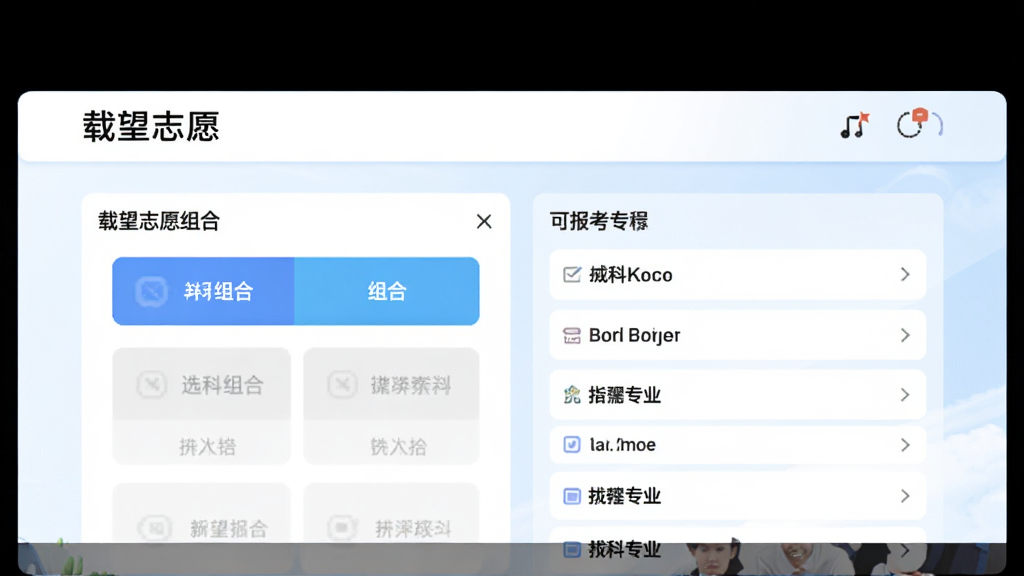The image size is (1024, 576).
Task: Toggle the blue checkbox in the lar.fmoe row
Action: click(571, 445)
